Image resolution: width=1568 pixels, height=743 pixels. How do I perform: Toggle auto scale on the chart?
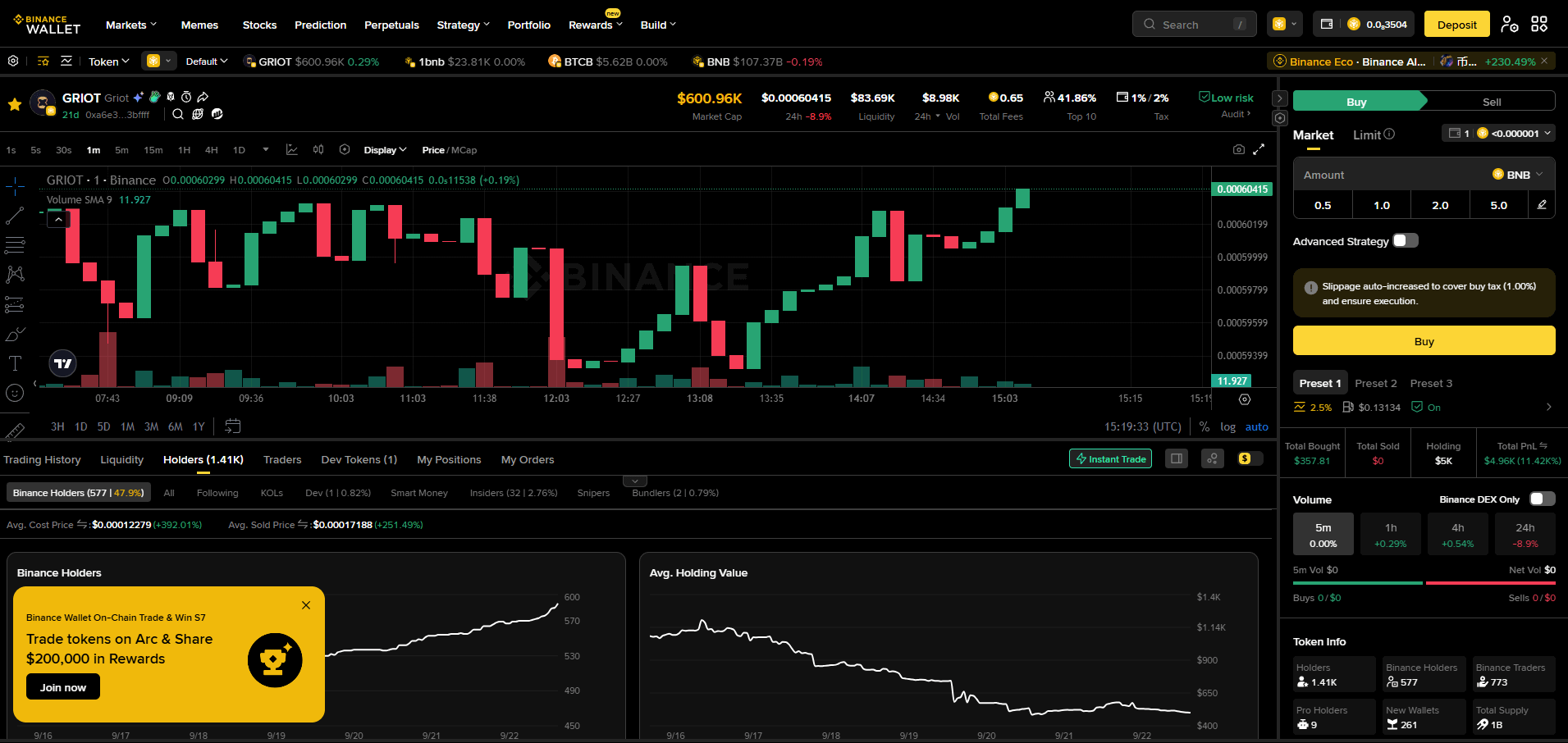point(1256,426)
